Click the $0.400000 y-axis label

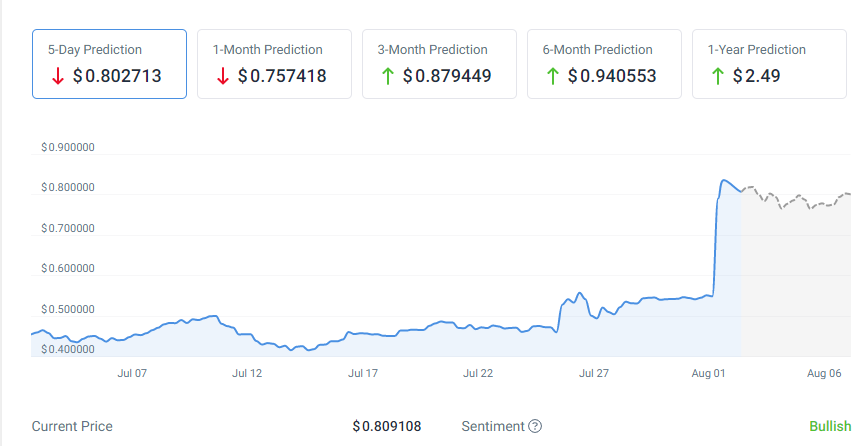pos(68,349)
